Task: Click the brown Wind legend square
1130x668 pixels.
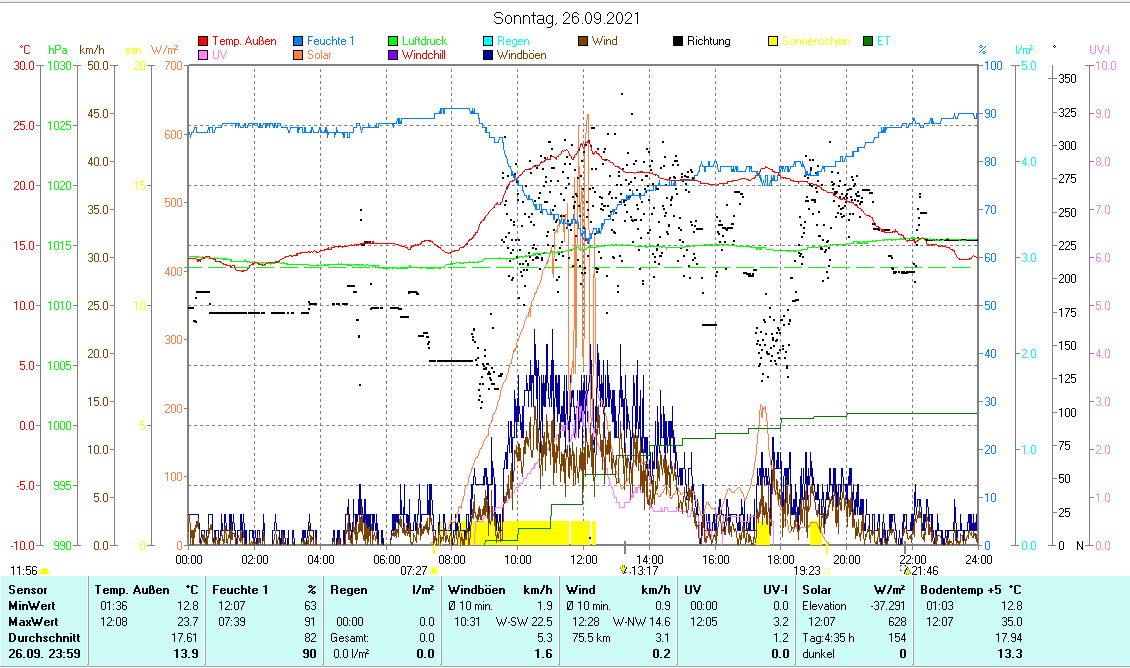Action: [583, 41]
